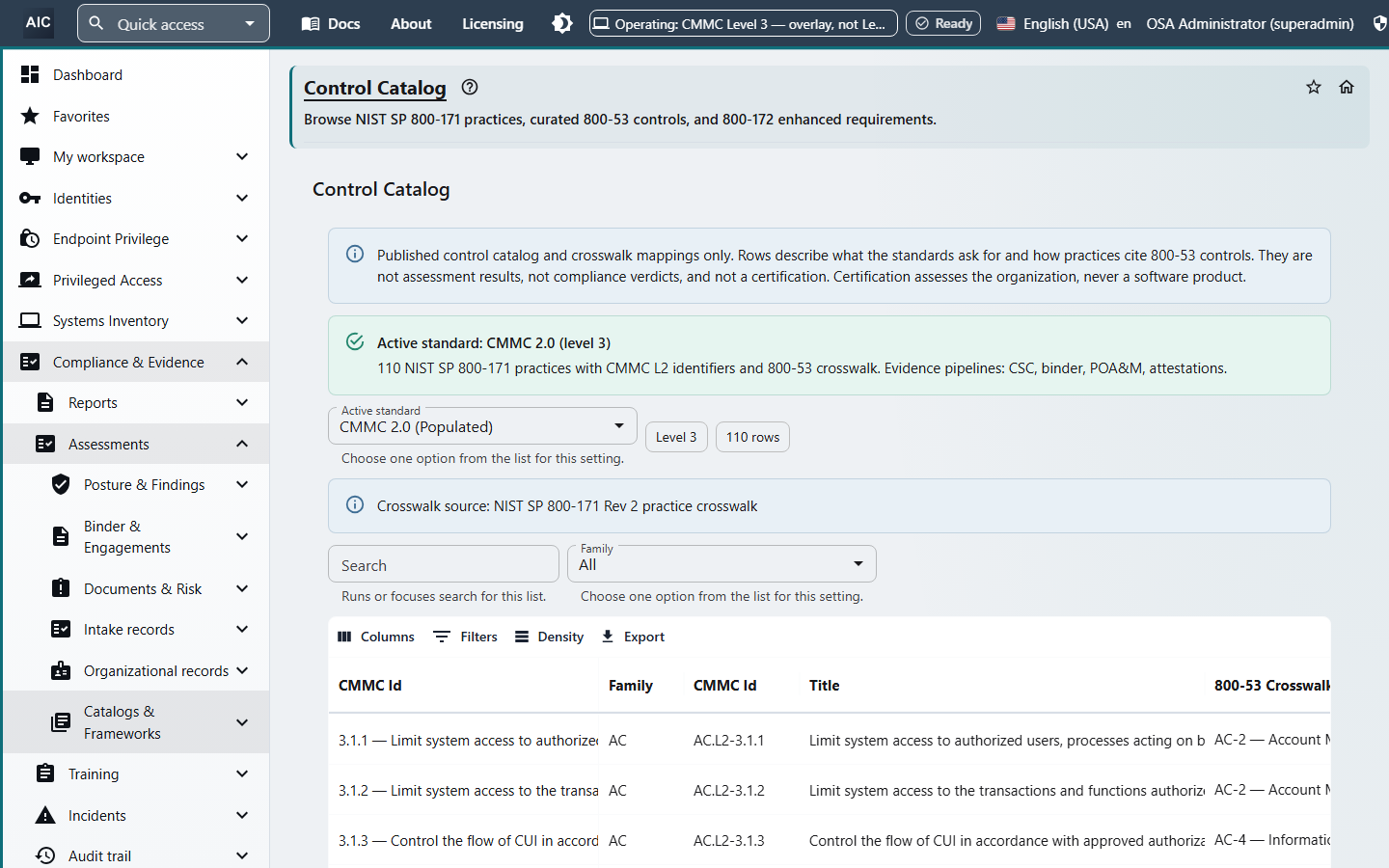
Task: Expand Systems Inventory section
Action: 135,320
